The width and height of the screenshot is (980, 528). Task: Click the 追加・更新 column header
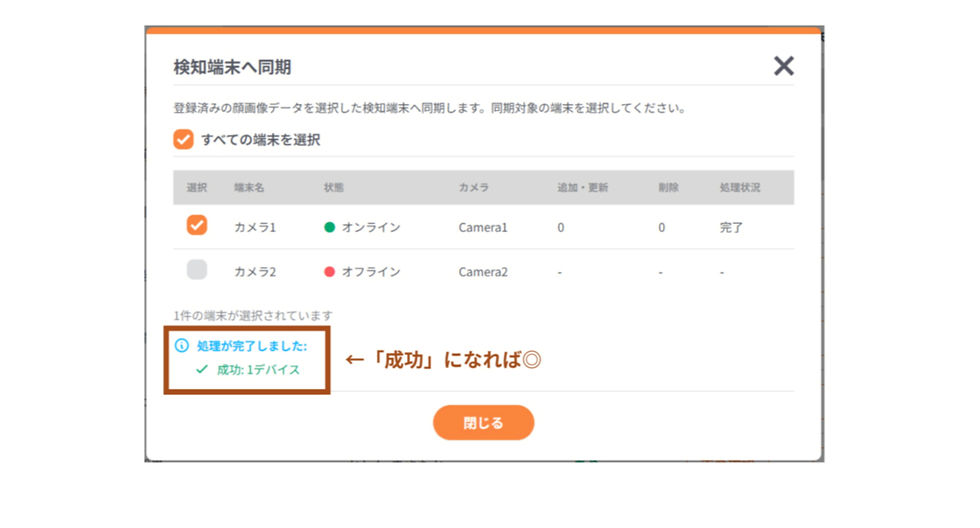point(582,187)
